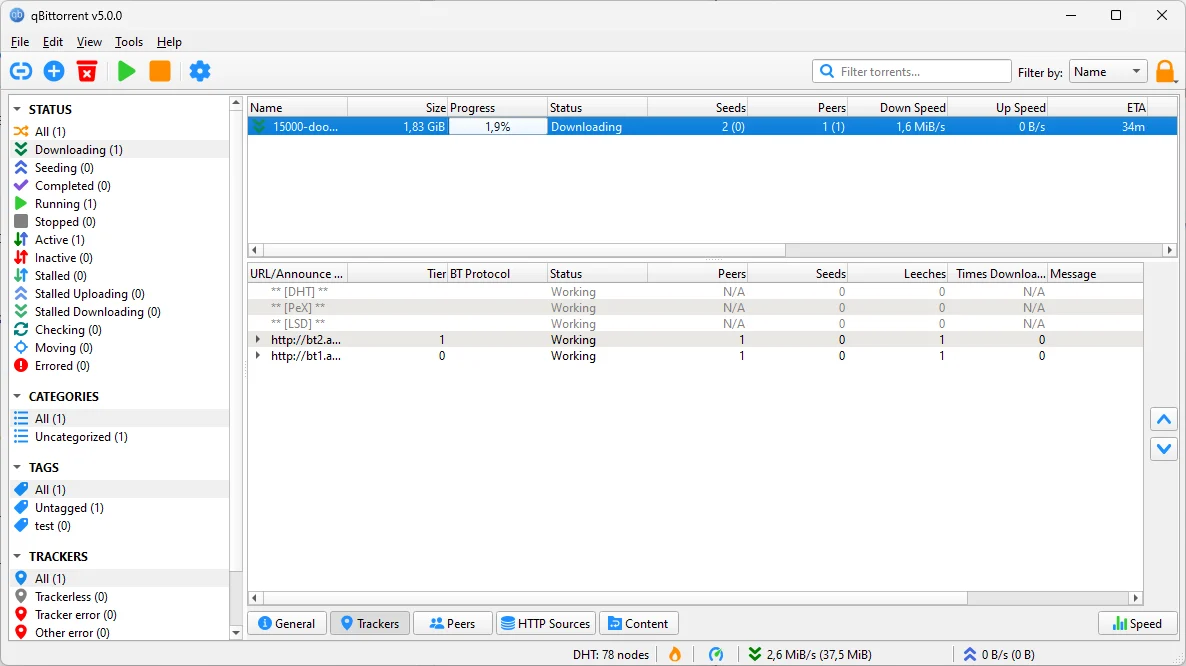Click the green Start torrent play icon
Screen dimensions: 1186x666
[x=126, y=71]
